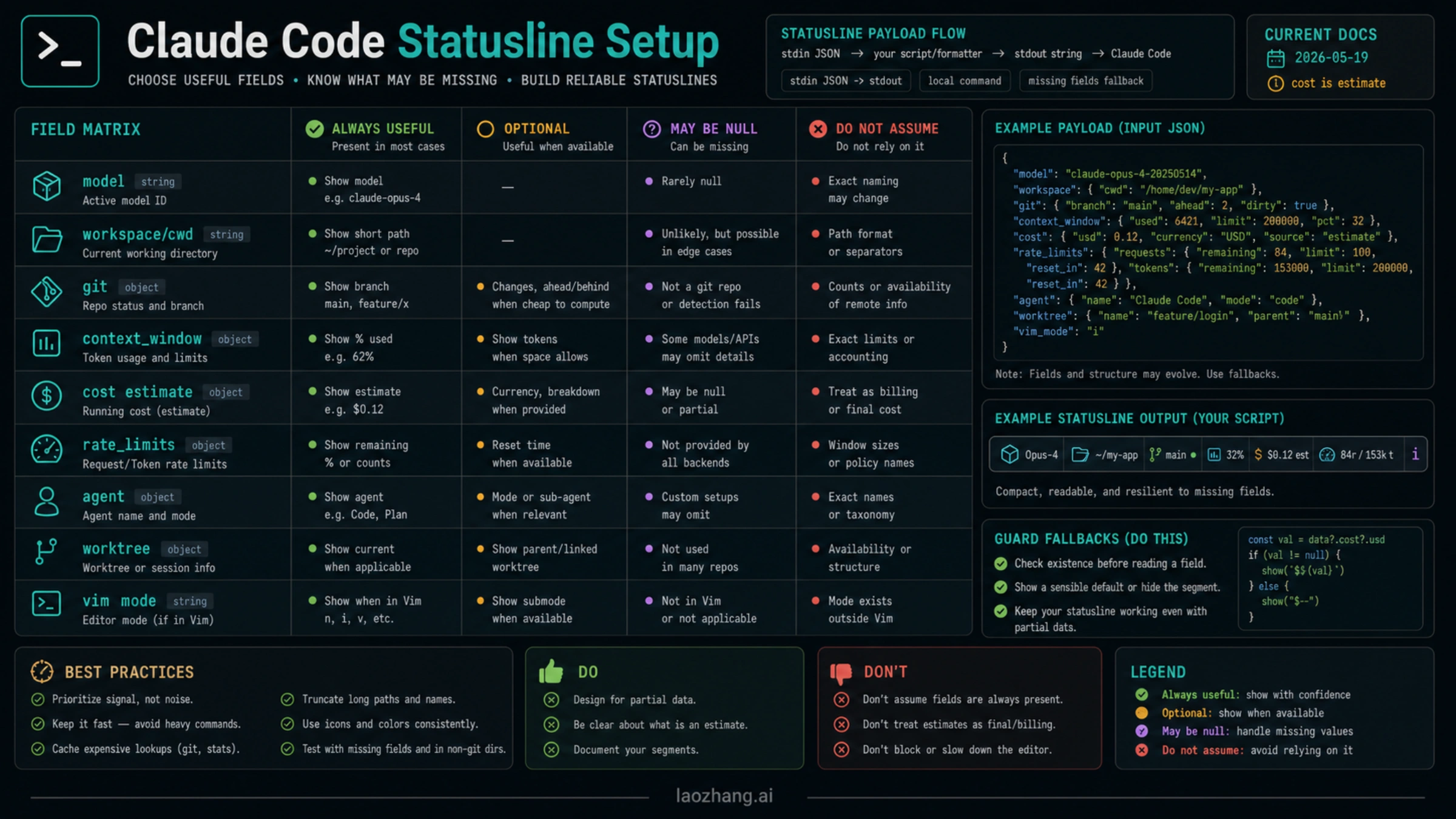Screen dimensions: 1456x819
Task: Click the green dot in Always useful legend
Action: pos(1142,695)
